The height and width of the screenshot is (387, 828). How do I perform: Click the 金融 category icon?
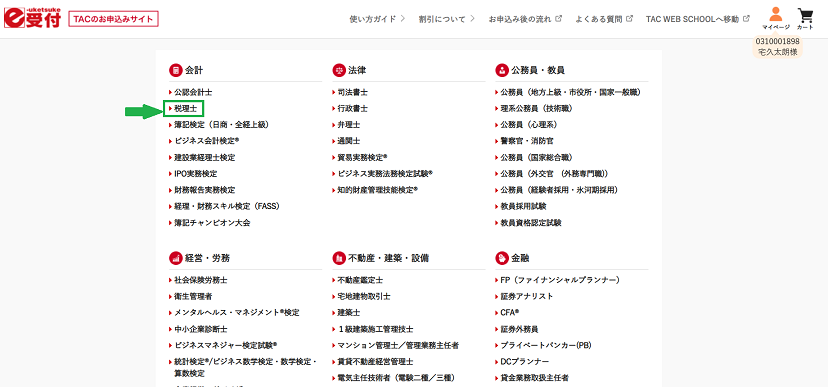(502, 258)
